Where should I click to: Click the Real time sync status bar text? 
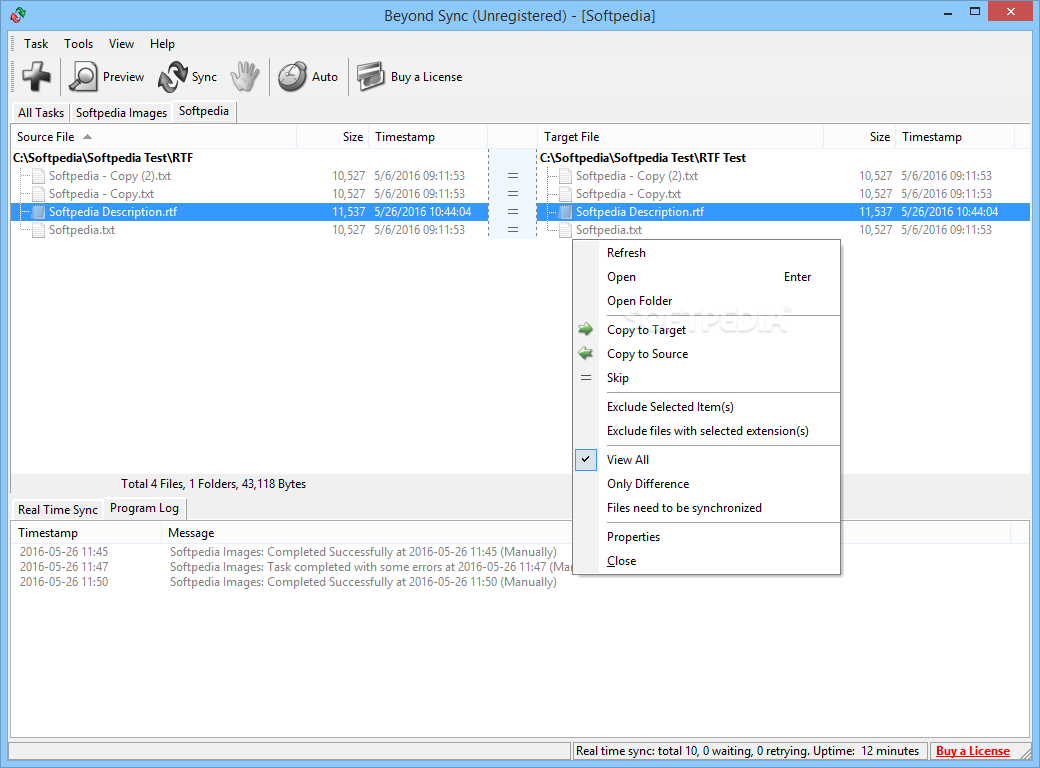tap(748, 751)
